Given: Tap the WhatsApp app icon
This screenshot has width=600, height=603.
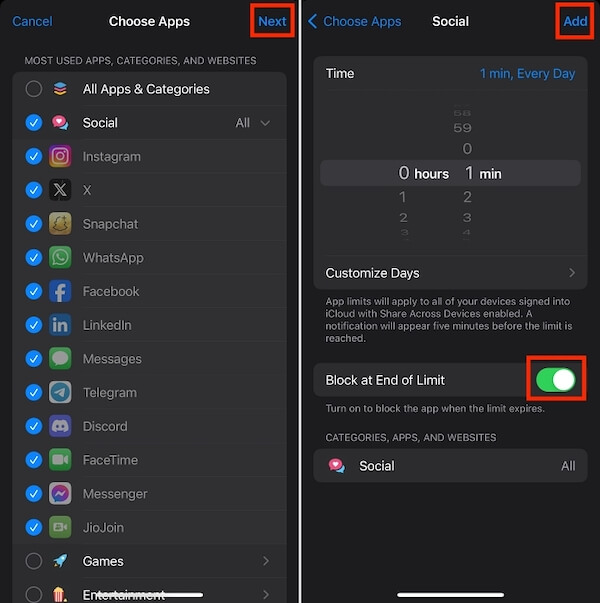Looking at the screenshot, I should point(60,257).
